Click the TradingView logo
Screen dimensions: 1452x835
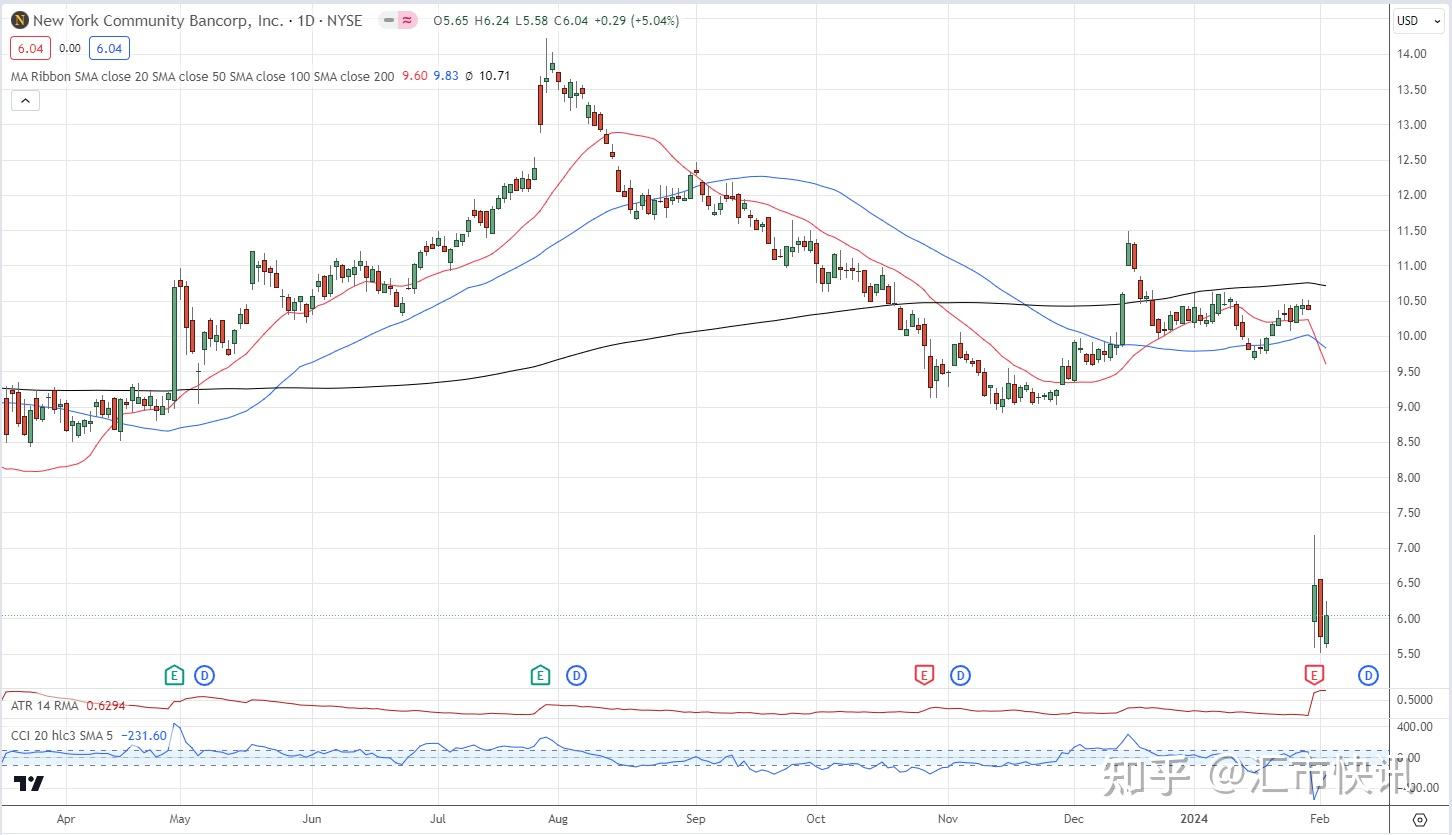pos(29,784)
